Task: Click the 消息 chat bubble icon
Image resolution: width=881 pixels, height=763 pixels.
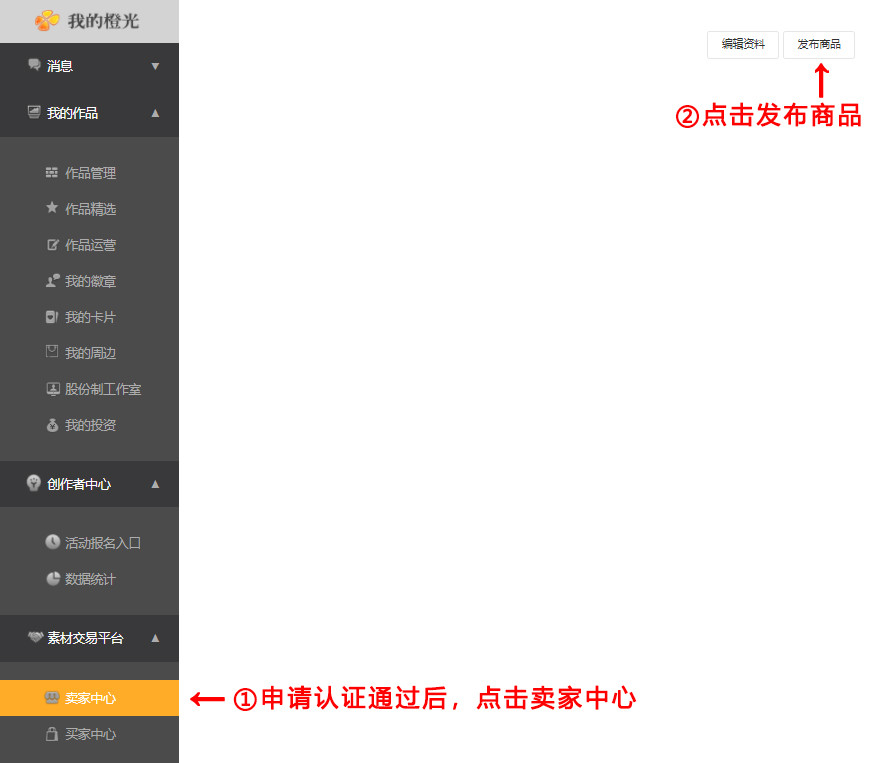Action: (x=34, y=66)
